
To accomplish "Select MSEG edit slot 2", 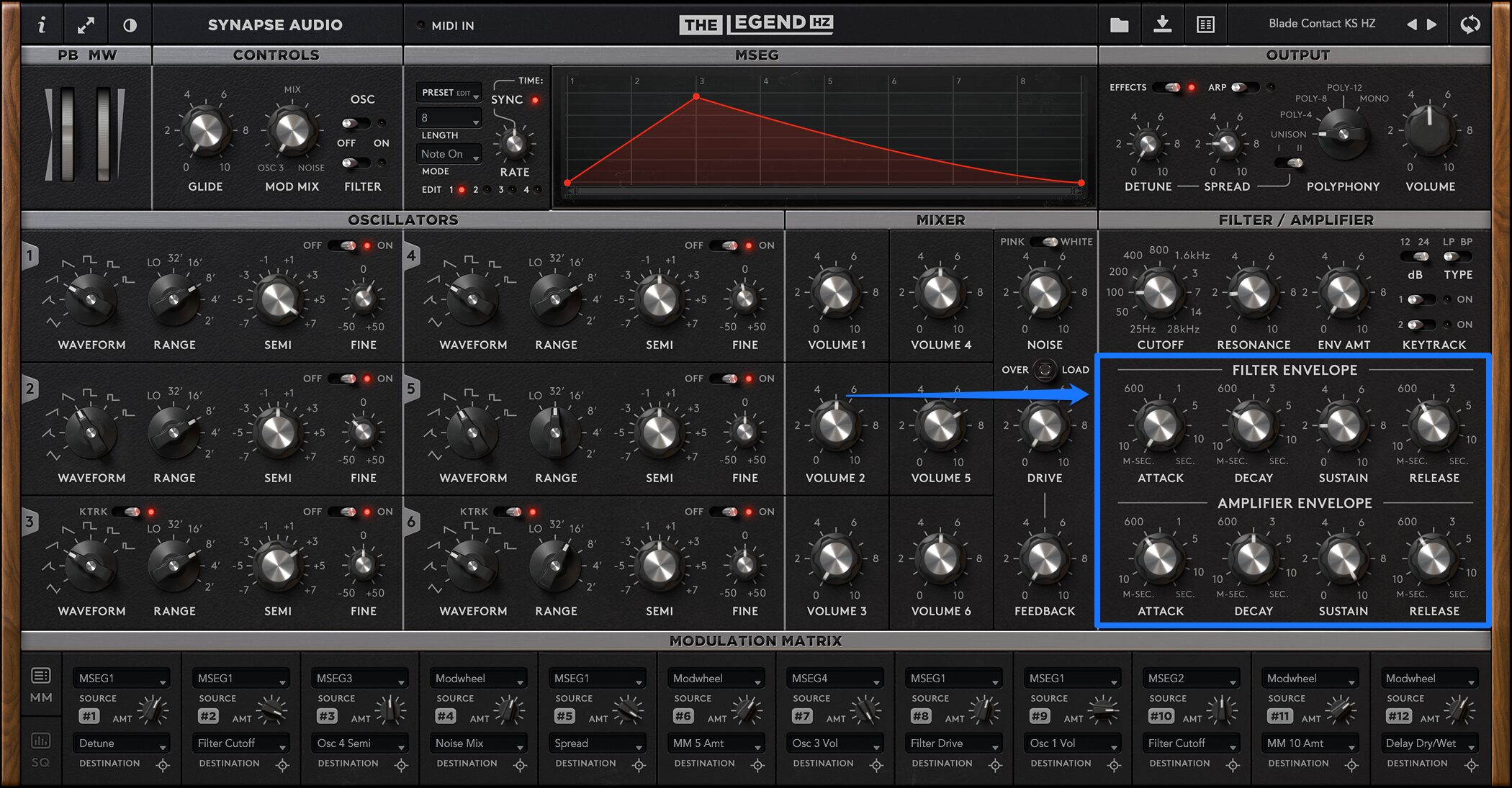I will [x=487, y=190].
